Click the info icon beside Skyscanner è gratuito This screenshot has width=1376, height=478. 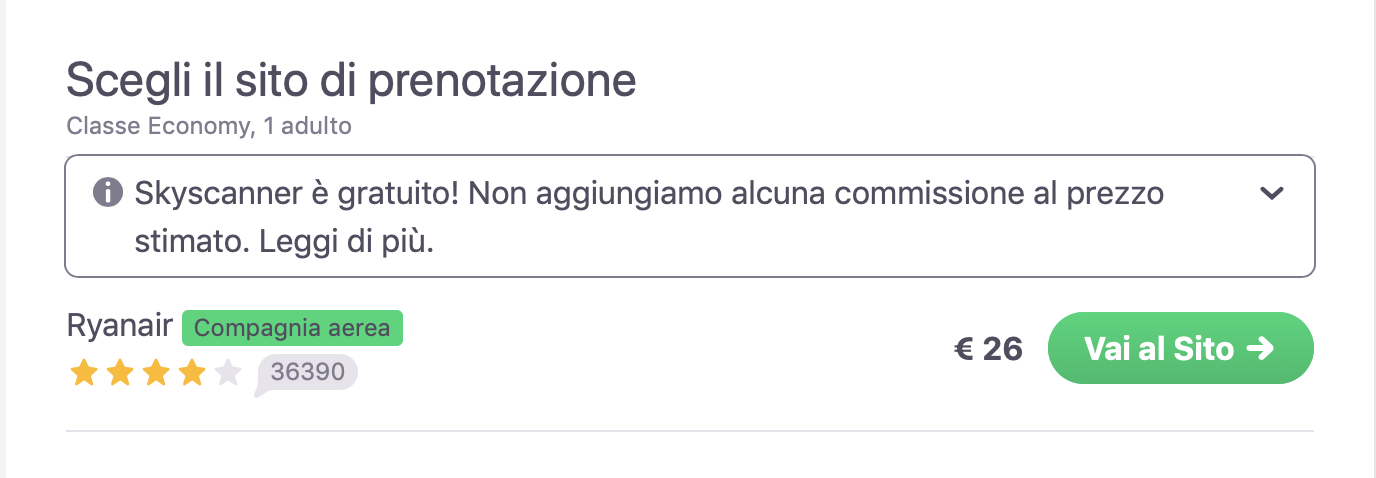(x=107, y=192)
